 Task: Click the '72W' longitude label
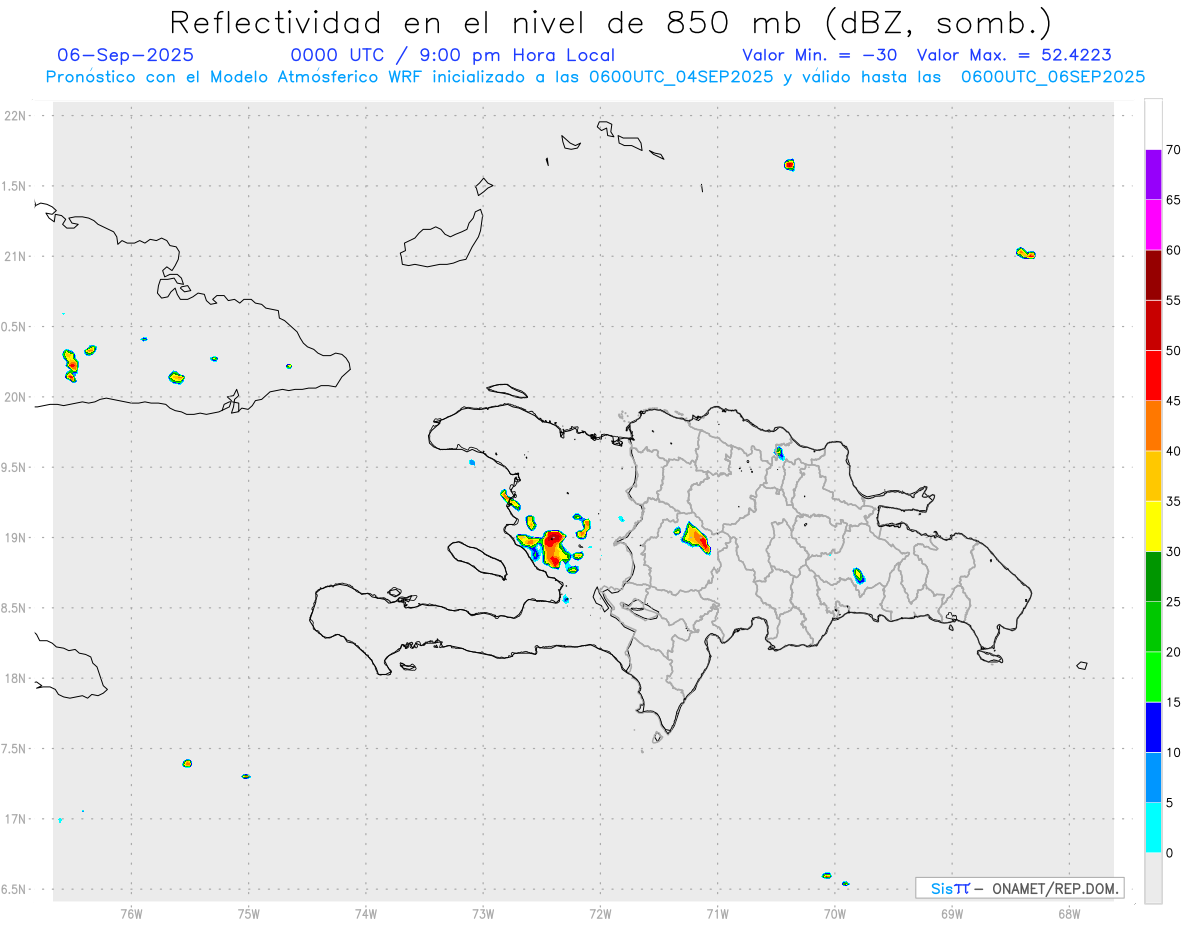point(600,913)
